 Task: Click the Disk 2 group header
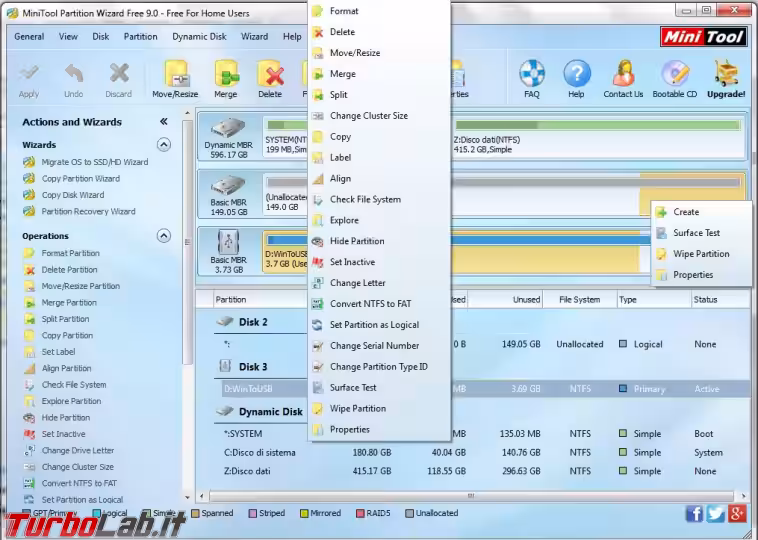242,322
